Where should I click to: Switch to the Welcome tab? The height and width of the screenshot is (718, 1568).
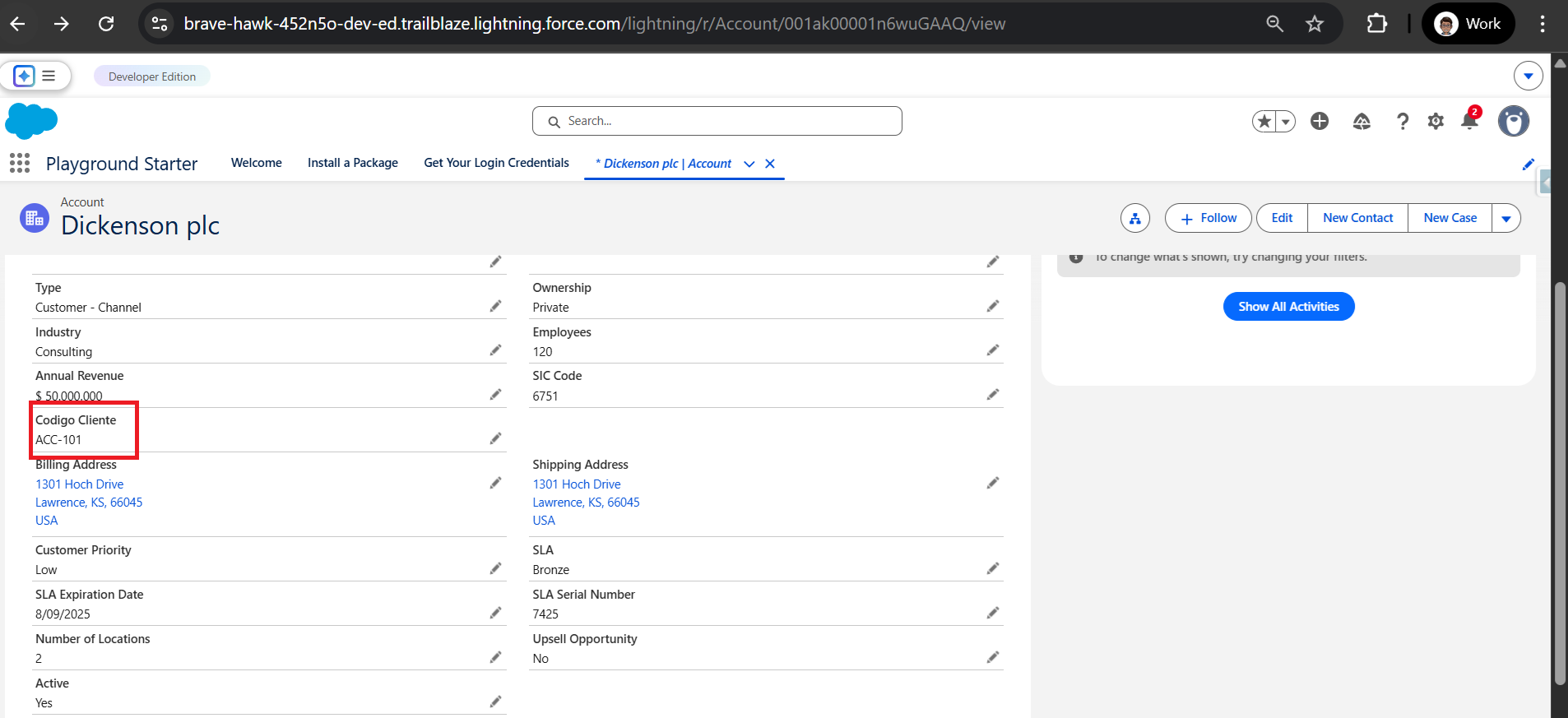tap(256, 163)
